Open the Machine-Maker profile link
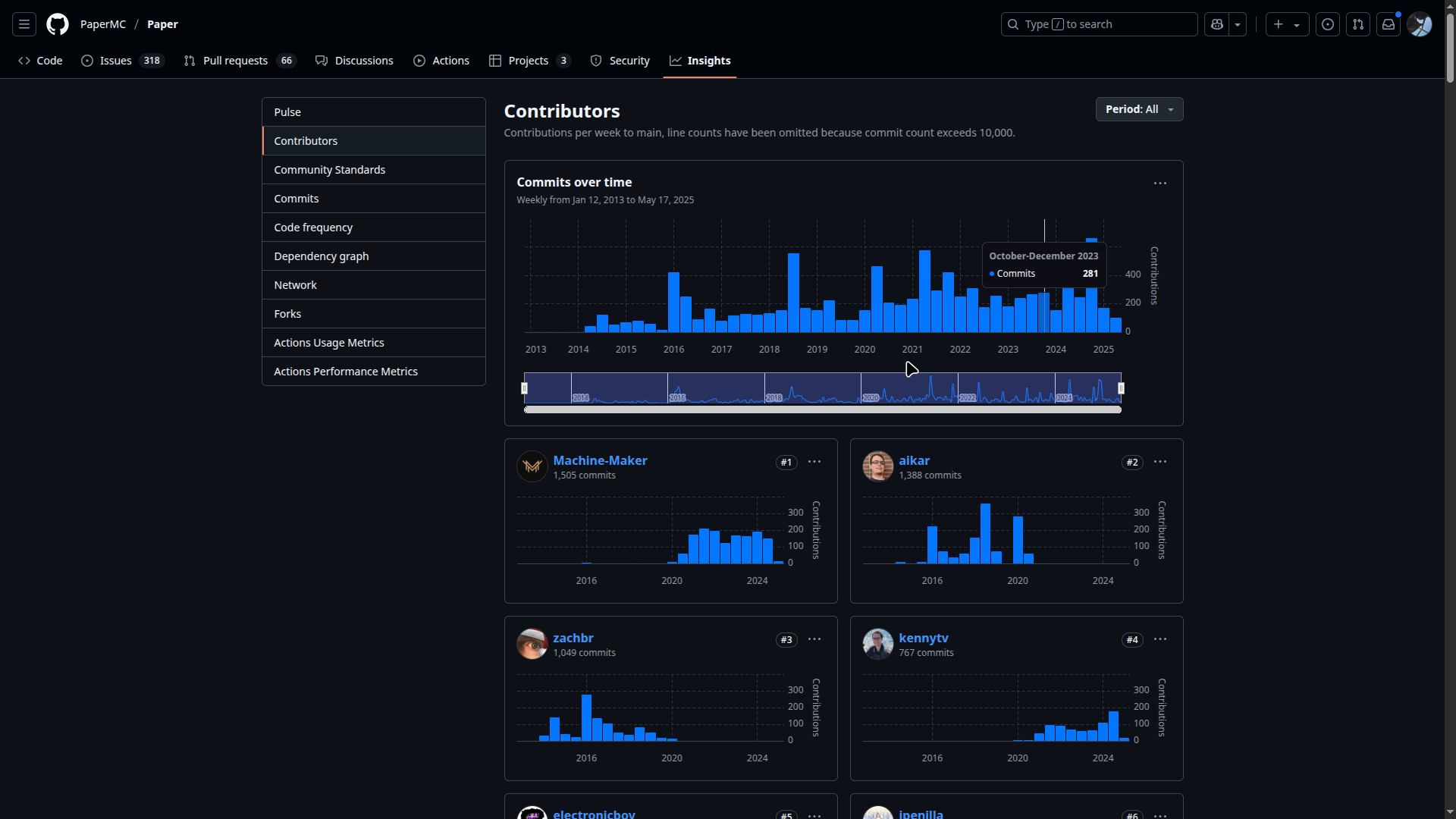Image resolution: width=1456 pixels, height=819 pixels. pyautogui.click(x=600, y=460)
